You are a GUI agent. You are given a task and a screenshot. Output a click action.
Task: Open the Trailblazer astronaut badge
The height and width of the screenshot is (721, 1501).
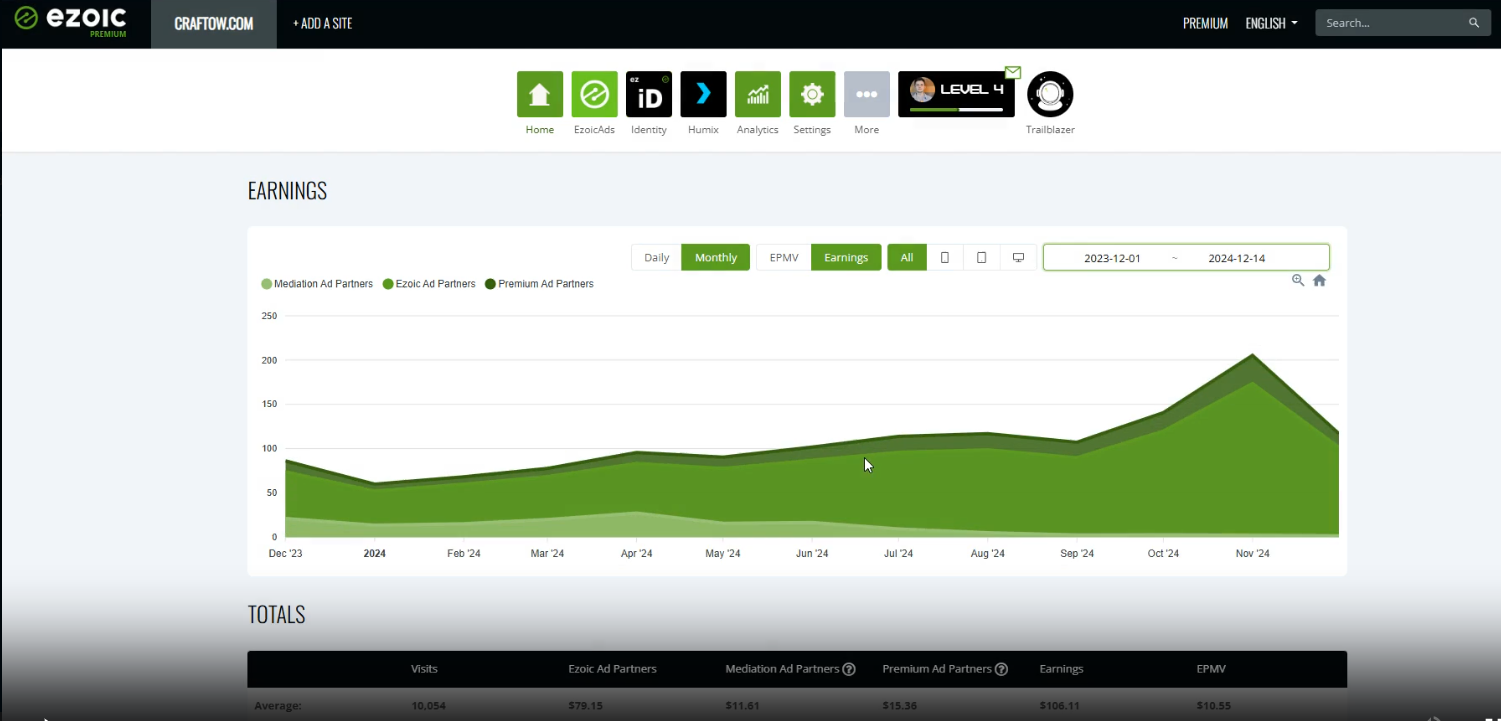tap(1050, 94)
